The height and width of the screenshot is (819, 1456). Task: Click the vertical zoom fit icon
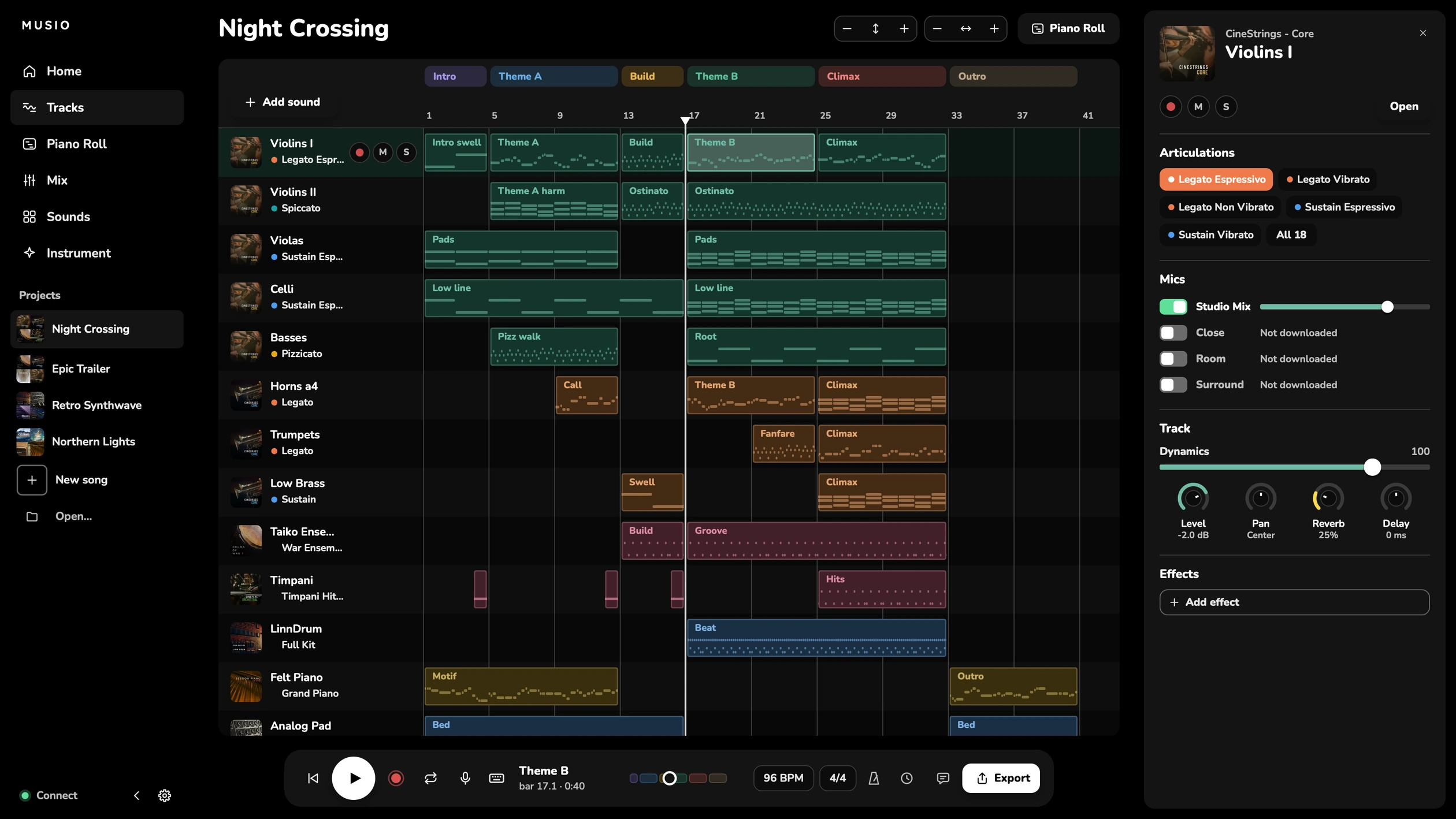tap(876, 28)
